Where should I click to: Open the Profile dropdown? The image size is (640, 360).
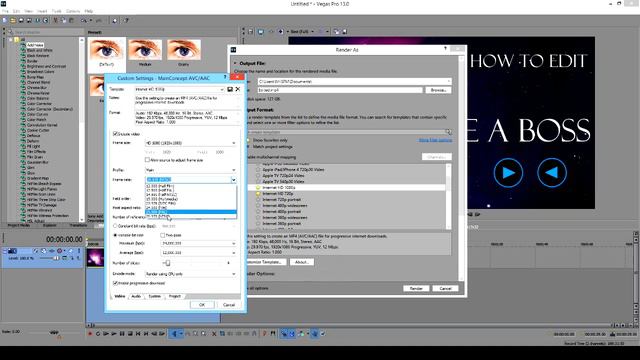tap(233, 170)
